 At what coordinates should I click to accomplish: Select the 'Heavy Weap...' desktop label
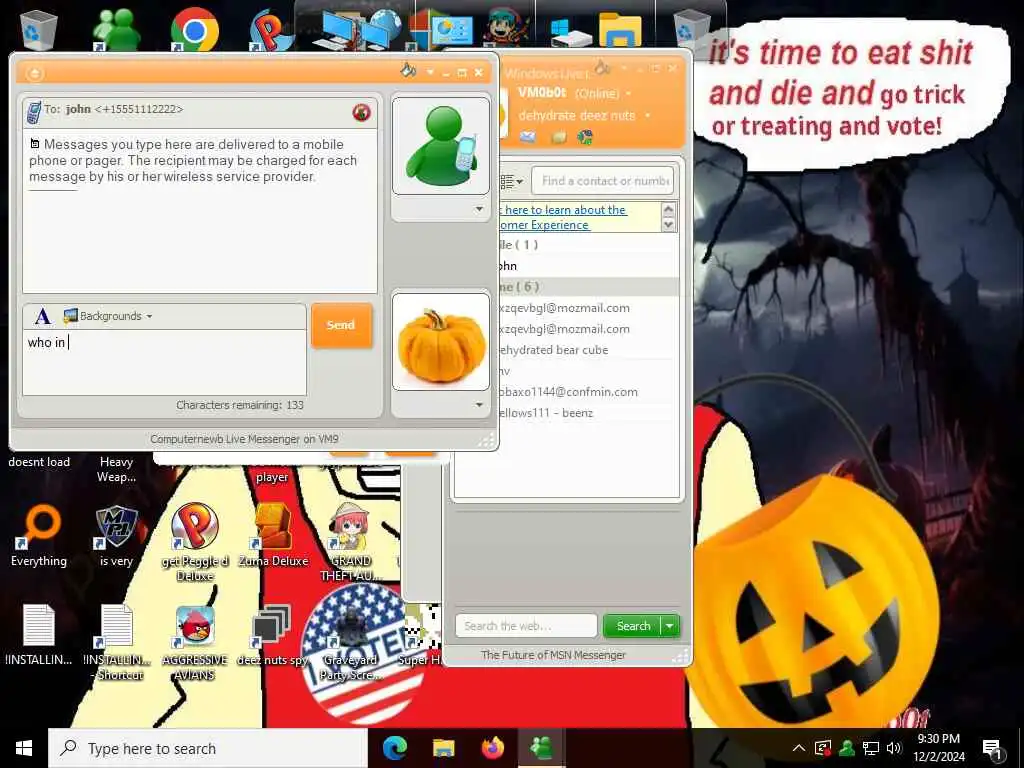tap(116, 470)
